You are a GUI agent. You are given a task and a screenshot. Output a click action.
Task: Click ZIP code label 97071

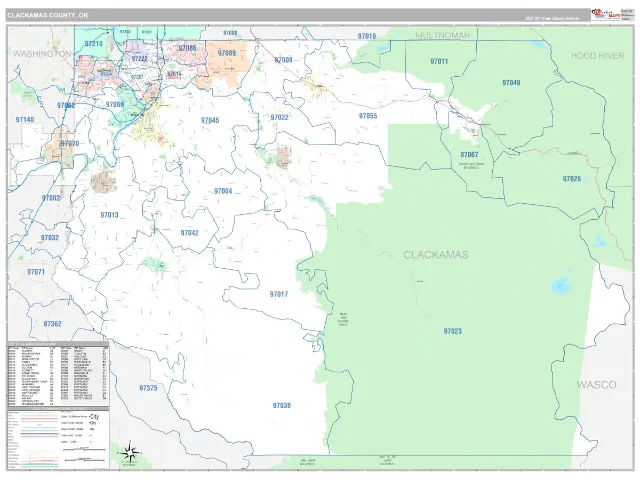36,272
